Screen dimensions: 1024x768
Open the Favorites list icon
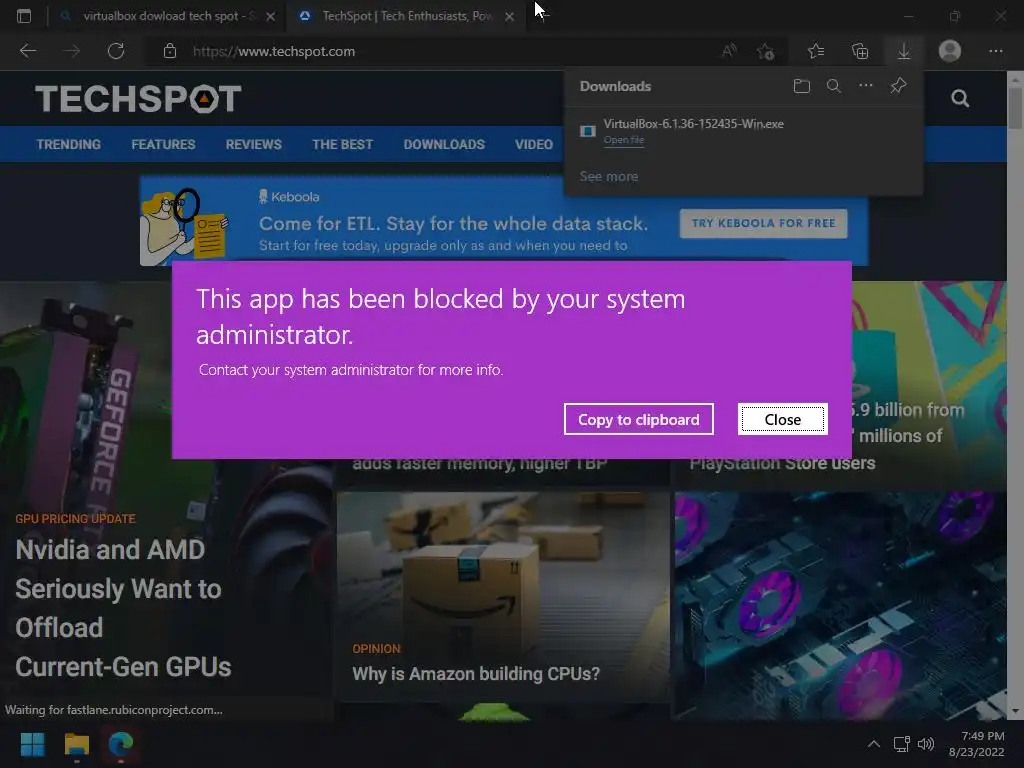click(x=816, y=51)
